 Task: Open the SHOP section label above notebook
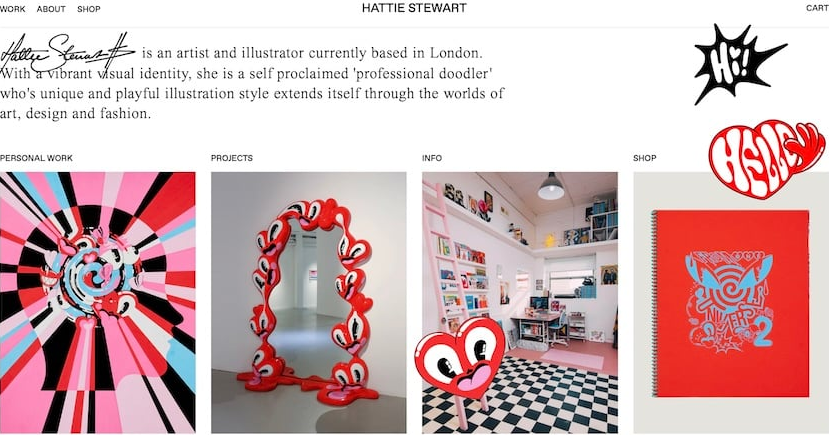coord(644,158)
